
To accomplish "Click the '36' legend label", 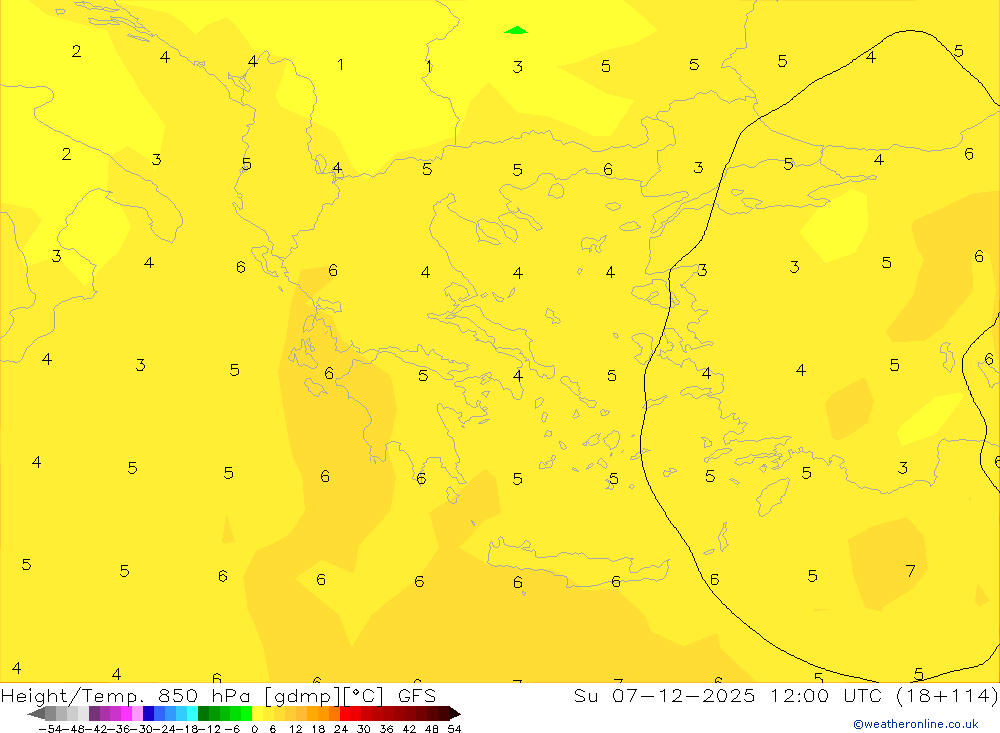I will pyautogui.click(x=386, y=729).
